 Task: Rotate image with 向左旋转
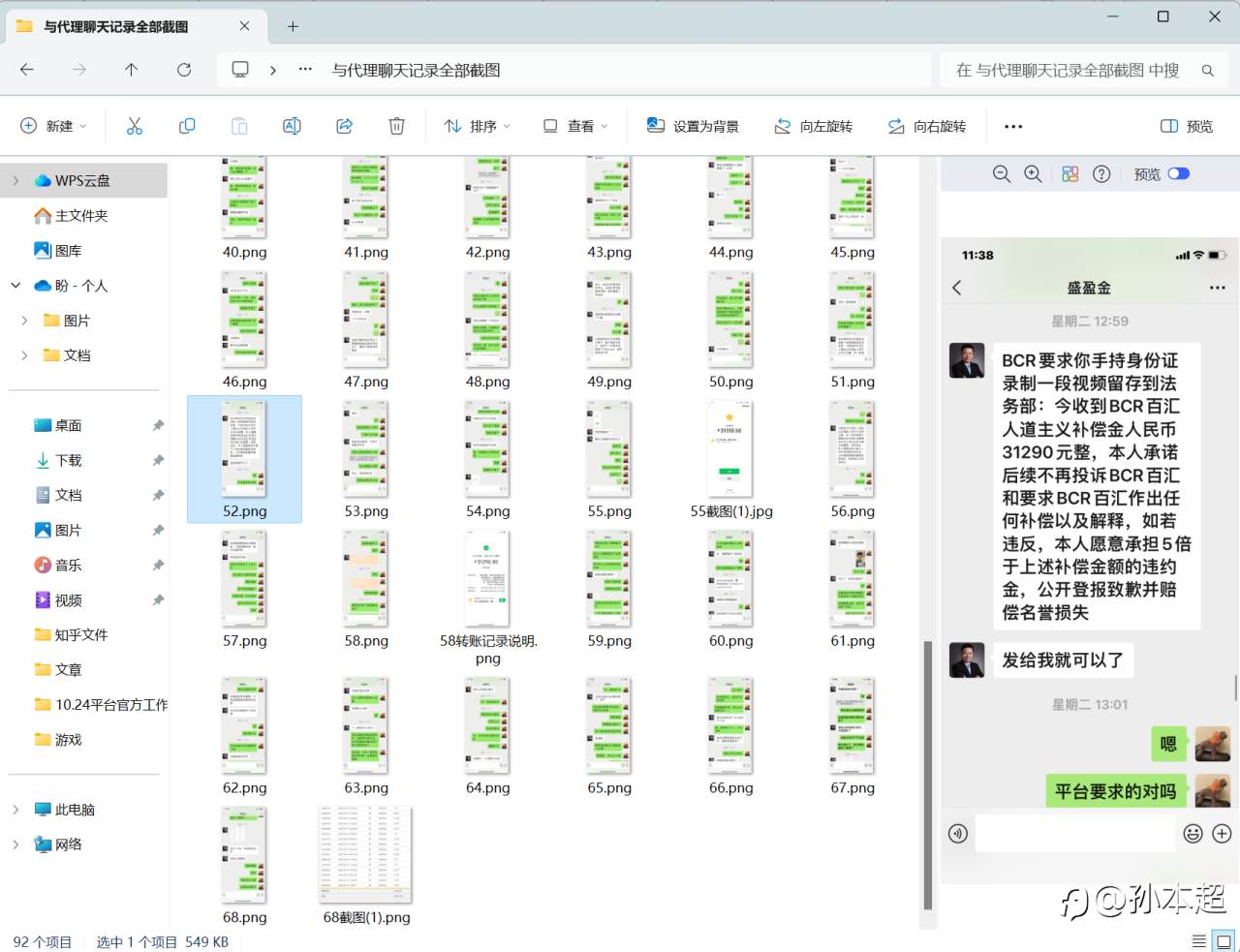coord(814,126)
